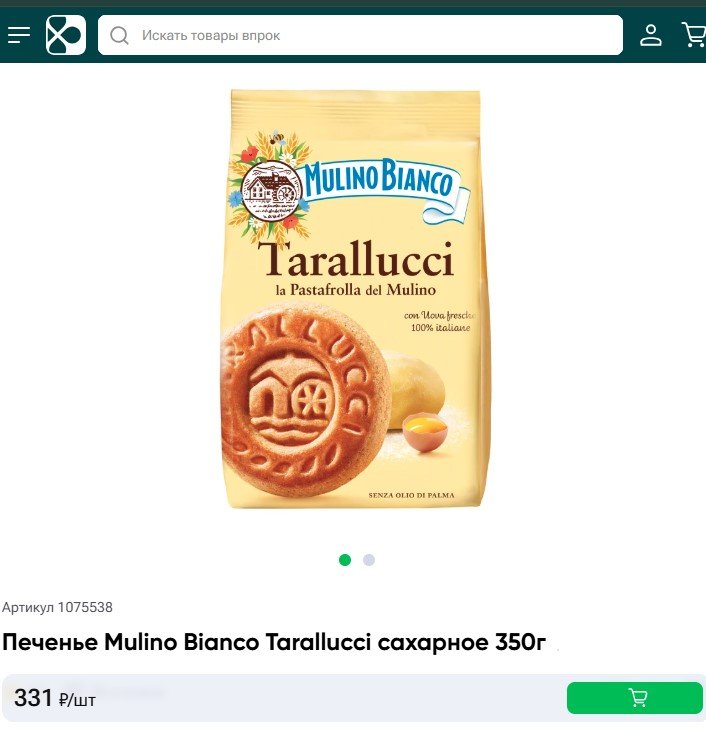Click the 'Tarallucci' name on the package
Image resolution: width=706 pixels, height=732 pixels.
click(356, 260)
